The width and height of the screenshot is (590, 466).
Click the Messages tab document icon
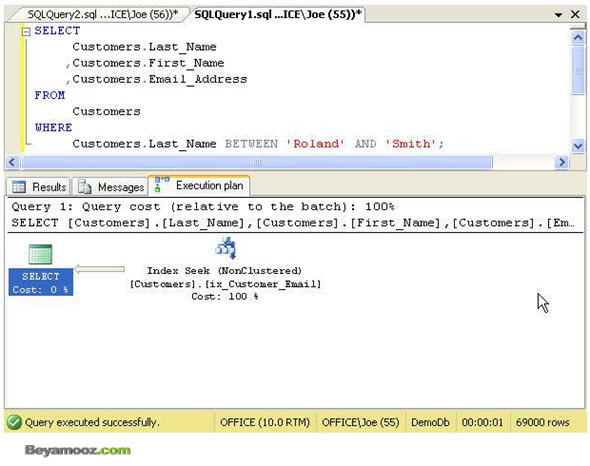(84, 187)
